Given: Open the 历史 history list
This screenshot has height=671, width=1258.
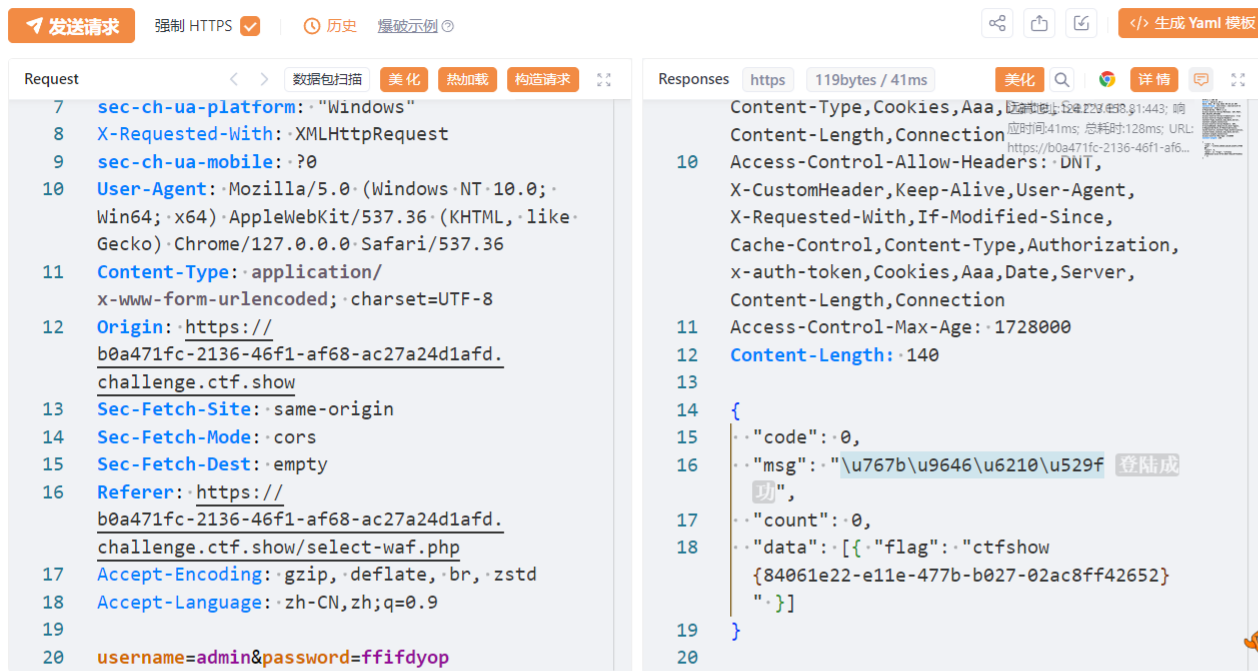Looking at the screenshot, I should click(330, 26).
